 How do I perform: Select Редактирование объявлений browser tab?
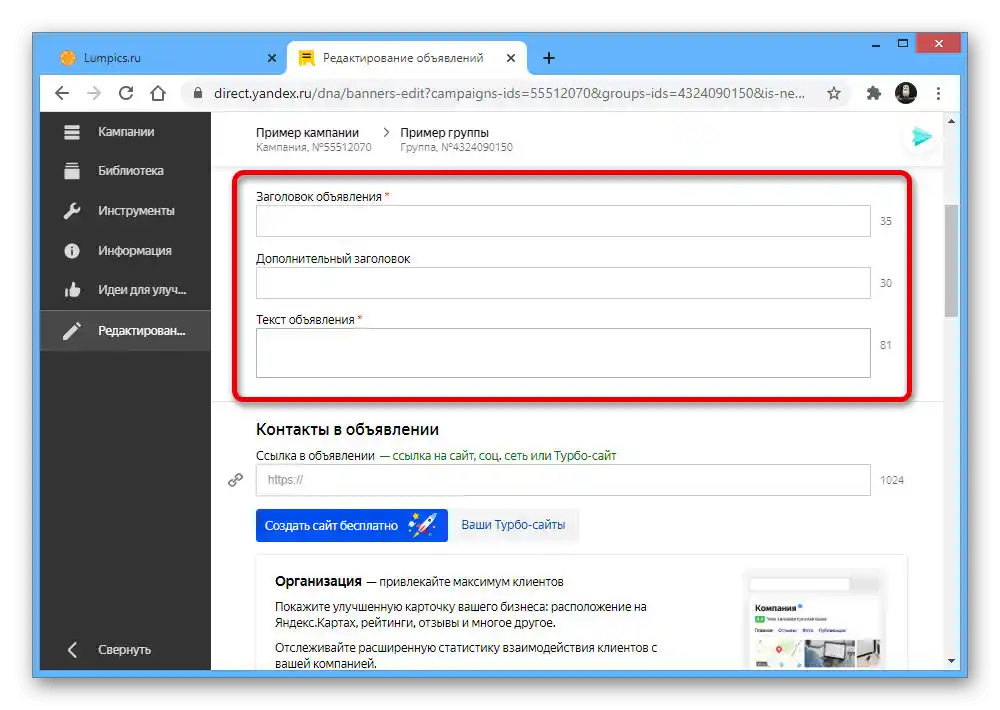[405, 58]
